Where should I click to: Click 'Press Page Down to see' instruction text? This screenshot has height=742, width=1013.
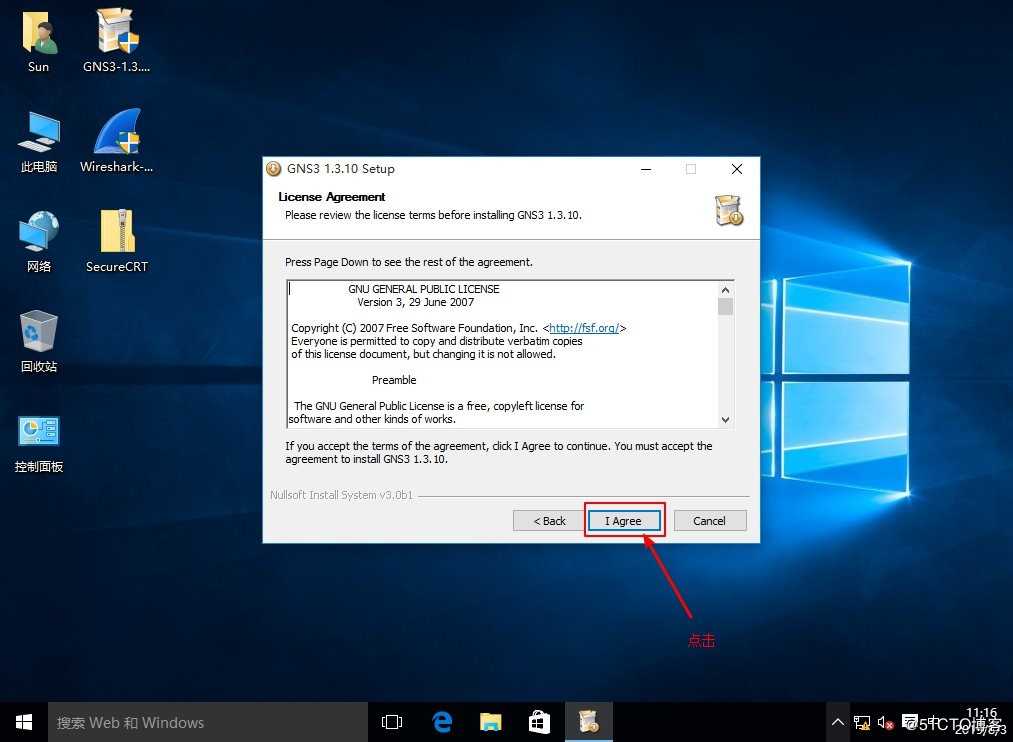point(409,262)
